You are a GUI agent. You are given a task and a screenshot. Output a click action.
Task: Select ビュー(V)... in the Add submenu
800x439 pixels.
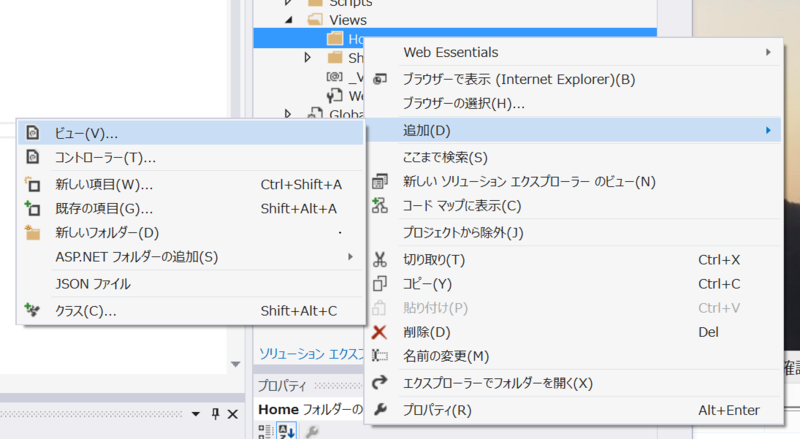pos(190,133)
